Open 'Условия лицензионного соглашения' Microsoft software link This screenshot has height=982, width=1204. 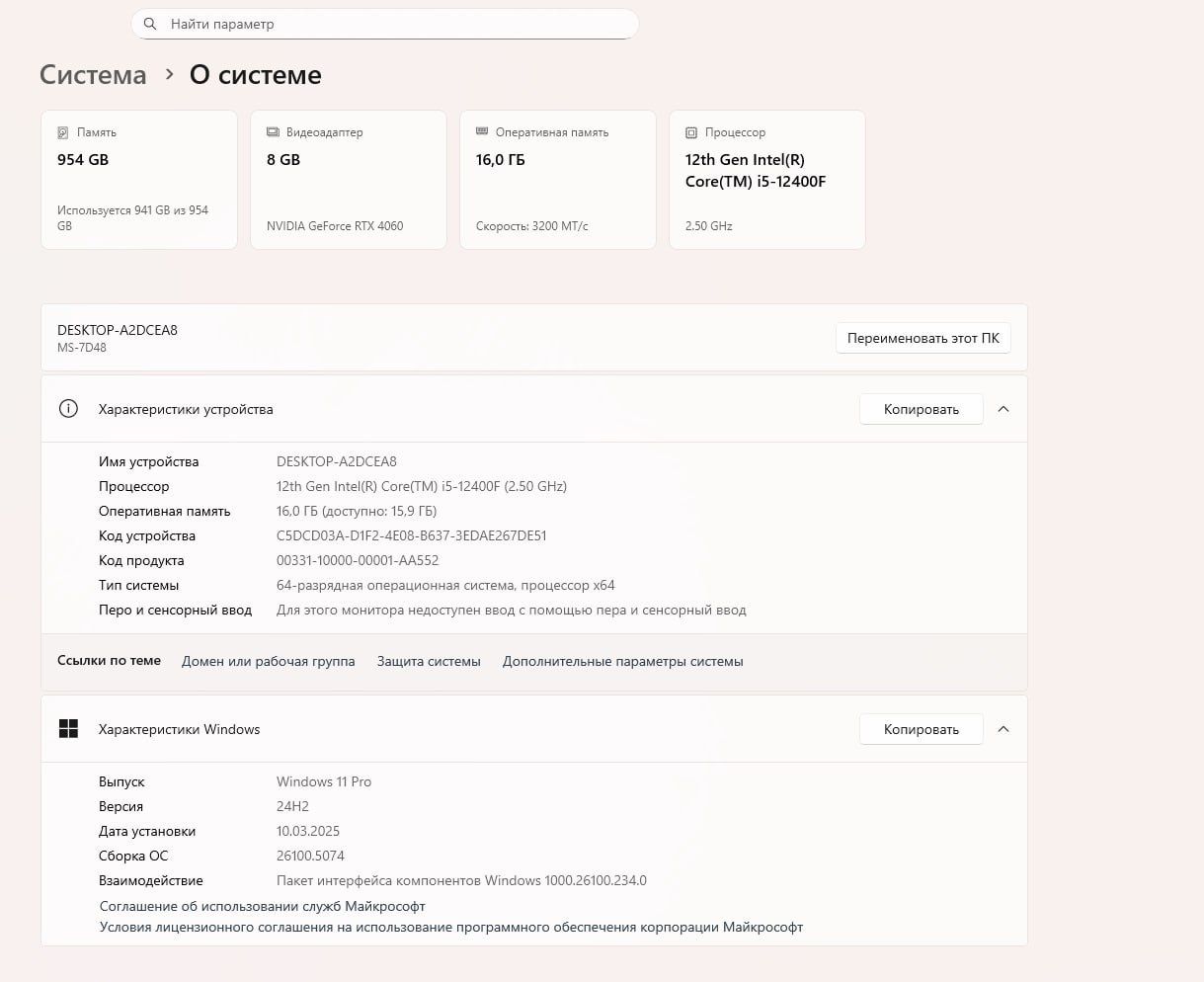451,927
